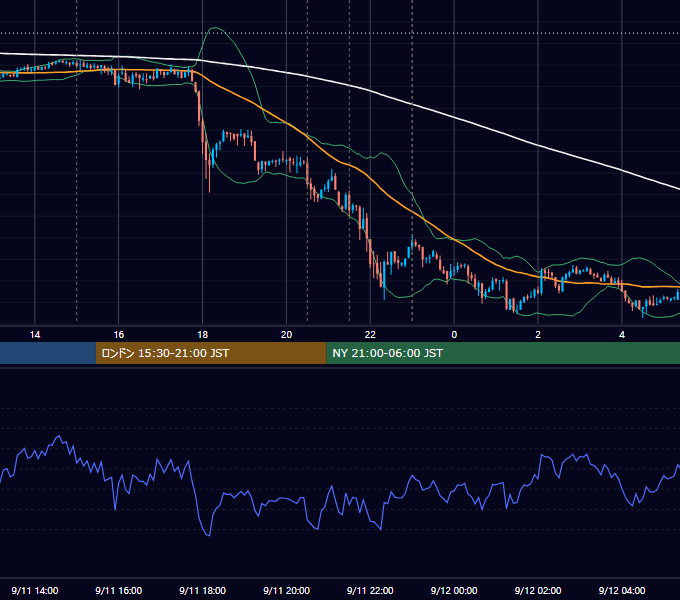Click the 0 hour label on price chart axis
The width and height of the screenshot is (680, 600).
coord(454,335)
